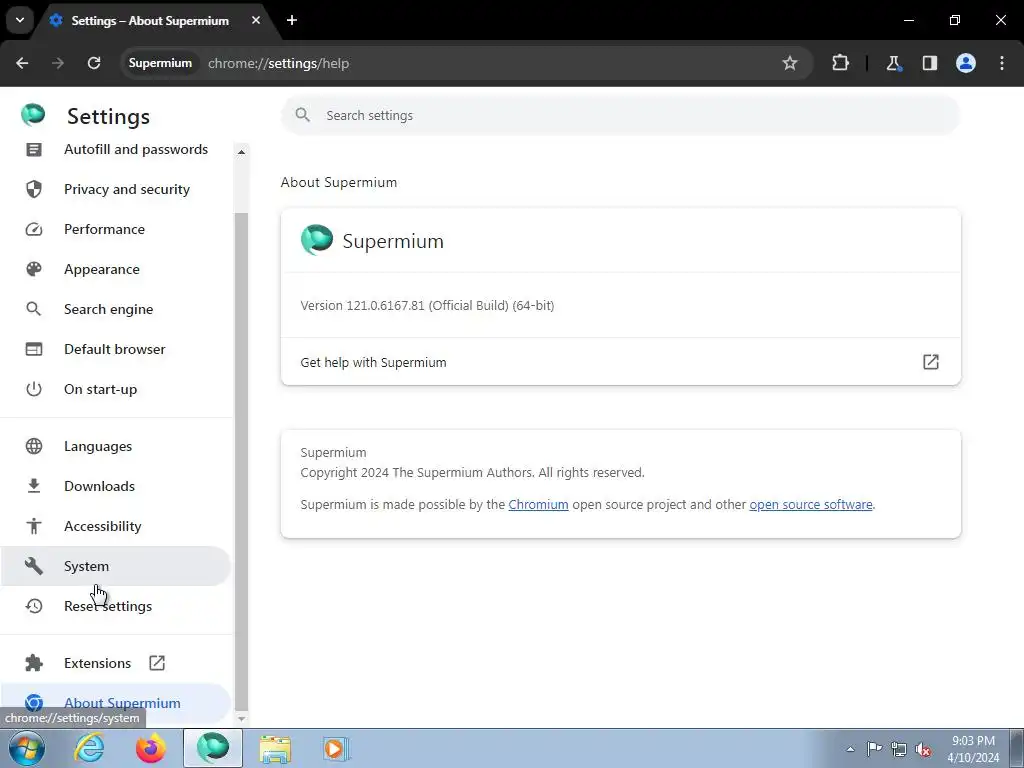
Task: Reload the current page
Action: [94, 63]
